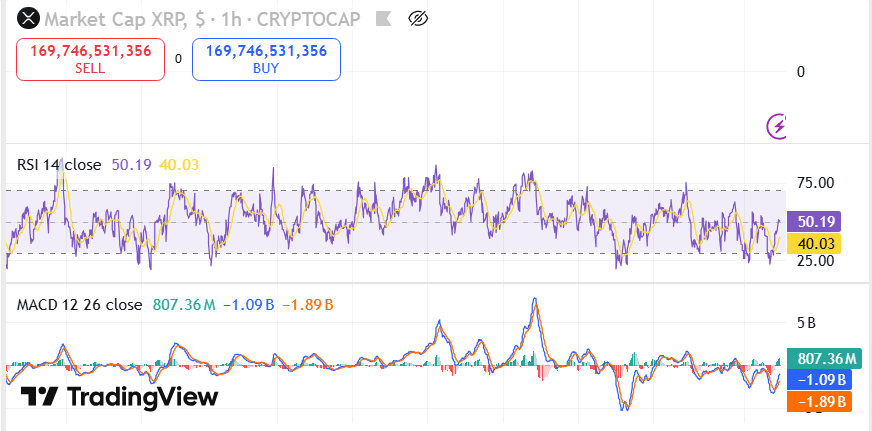Image resolution: width=872 pixels, height=431 pixels.
Task: Click the purple 50.19 value in RSI legend
Action: pos(133,165)
